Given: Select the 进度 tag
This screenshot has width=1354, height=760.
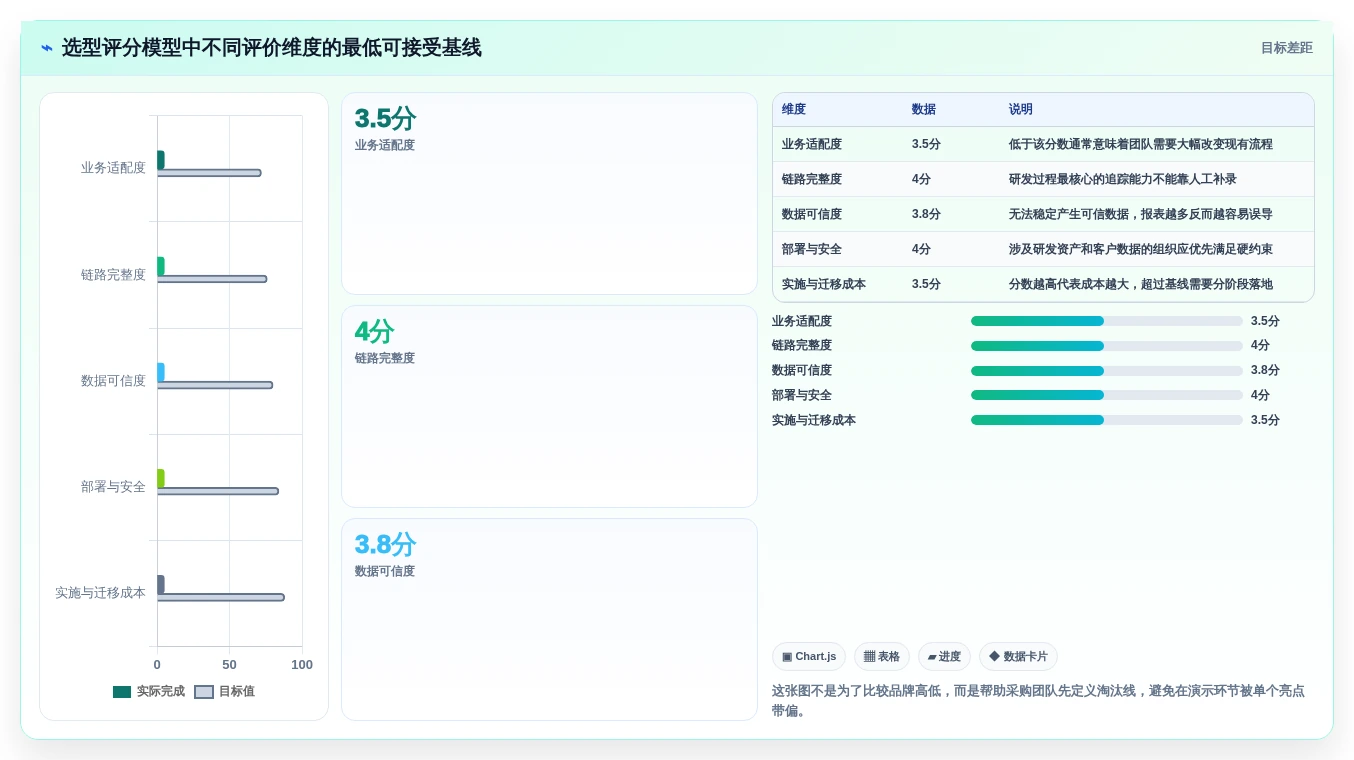Looking at the screenshot, I should tap(944, 657).
